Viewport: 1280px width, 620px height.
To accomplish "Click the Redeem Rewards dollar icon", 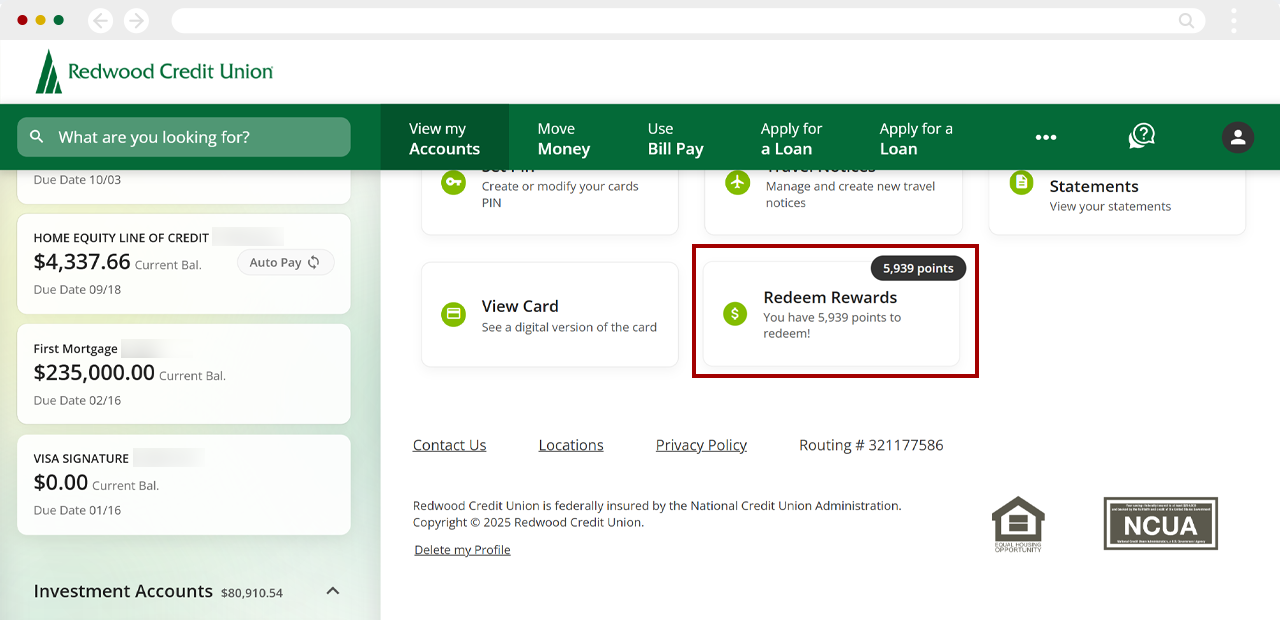I will click(735, 314).
